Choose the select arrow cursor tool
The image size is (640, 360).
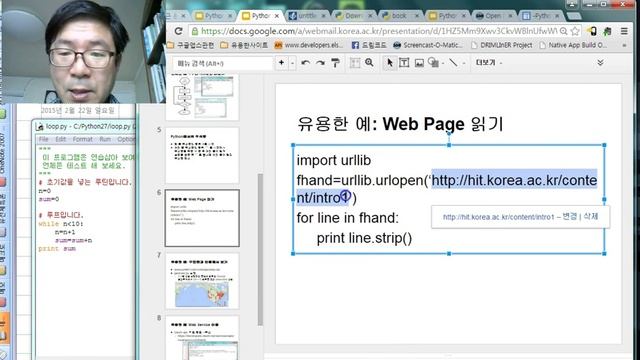pyautogui.click(x=389, y=63)
